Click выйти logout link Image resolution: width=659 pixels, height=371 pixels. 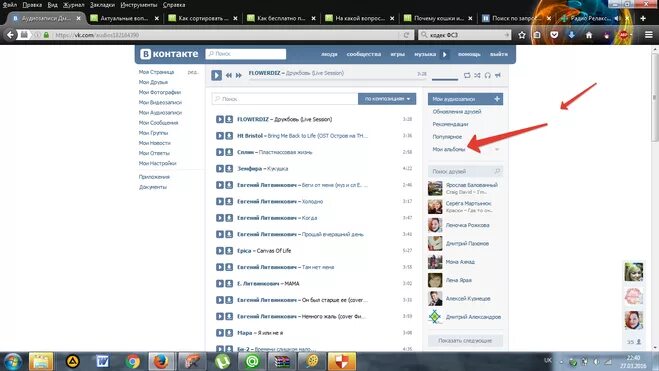click(498, 54)
